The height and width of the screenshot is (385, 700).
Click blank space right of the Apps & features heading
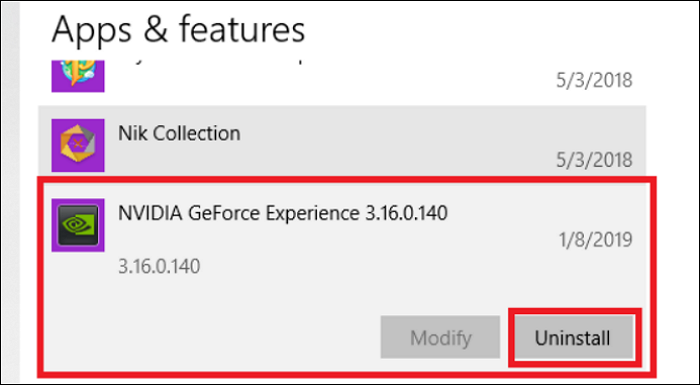coord(491,29)
